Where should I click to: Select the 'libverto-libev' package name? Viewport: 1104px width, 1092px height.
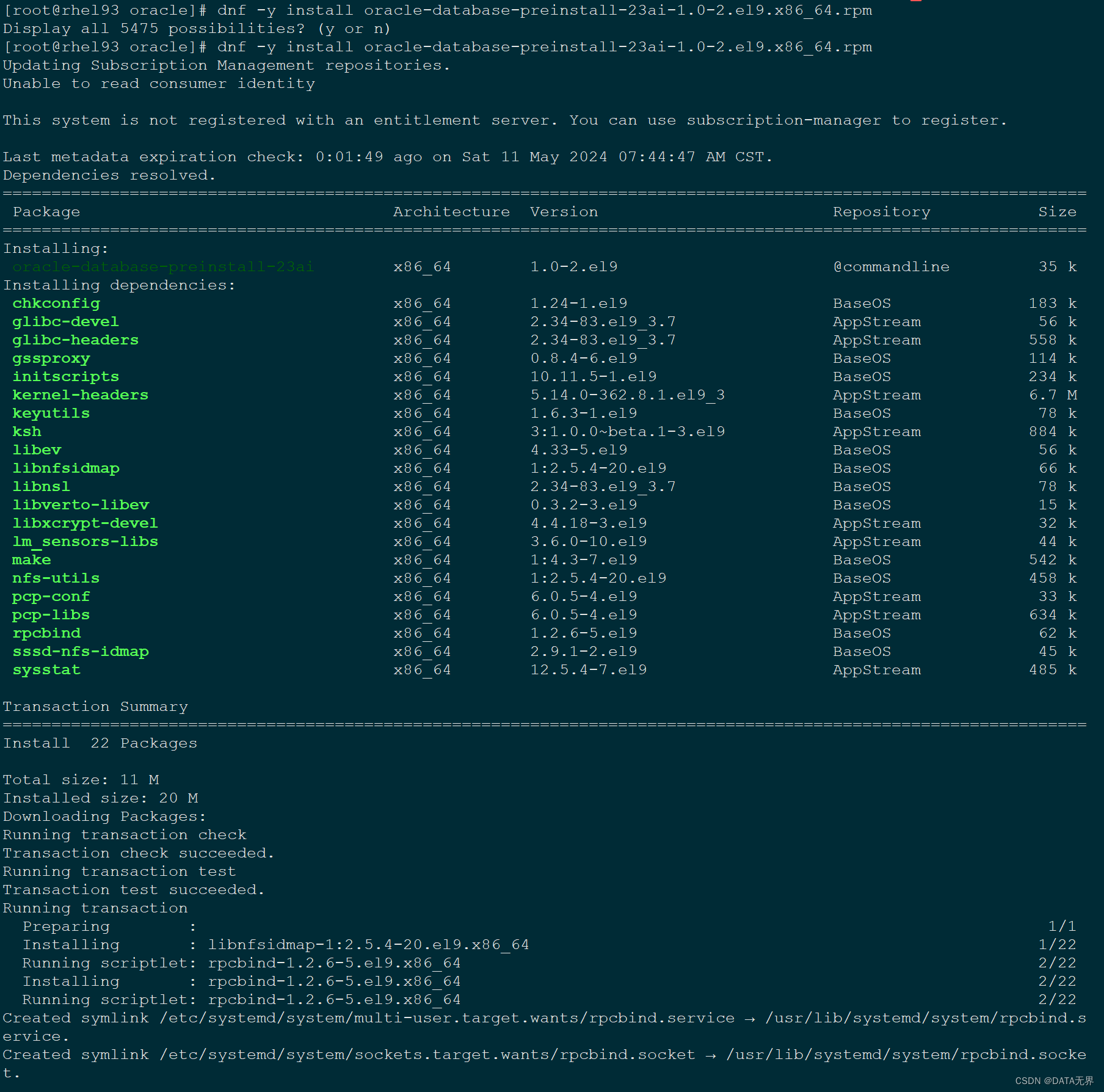click(81, 505)
